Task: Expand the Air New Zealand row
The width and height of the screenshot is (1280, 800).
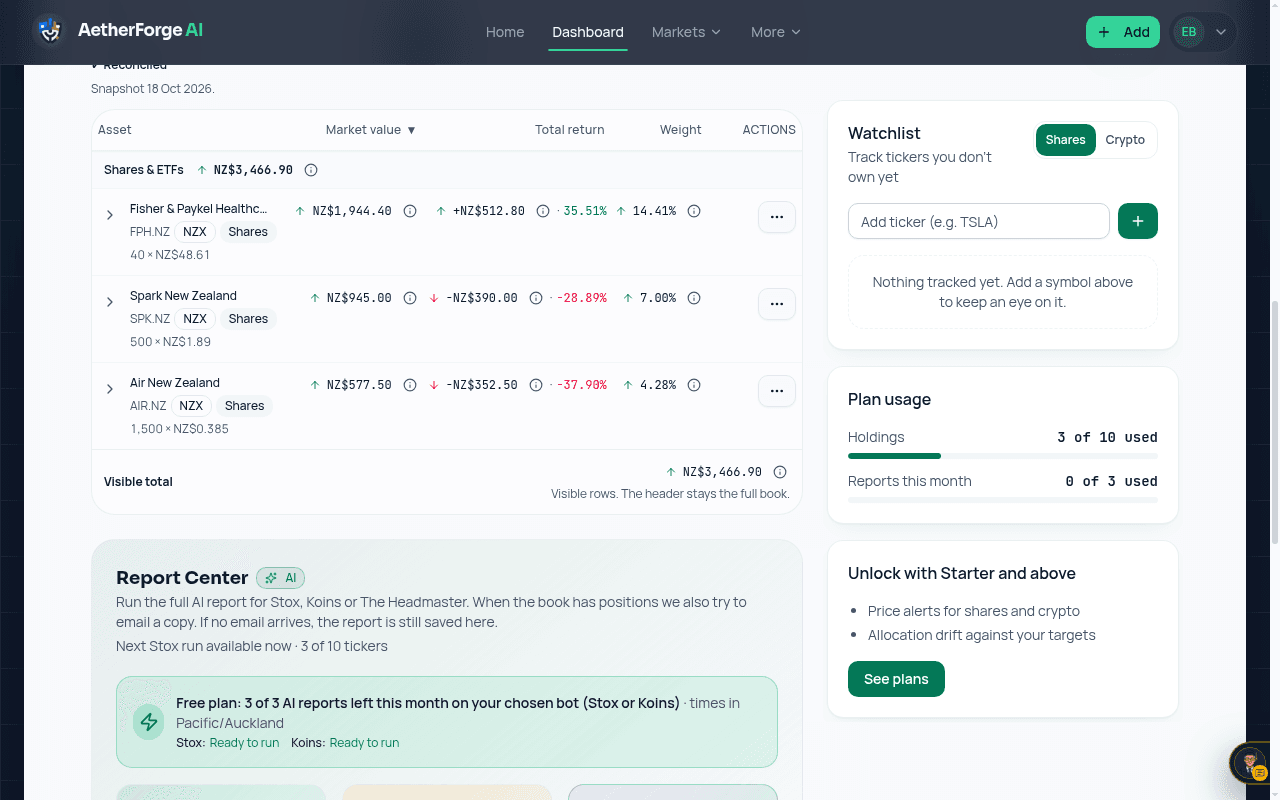Action: point(110,389)
